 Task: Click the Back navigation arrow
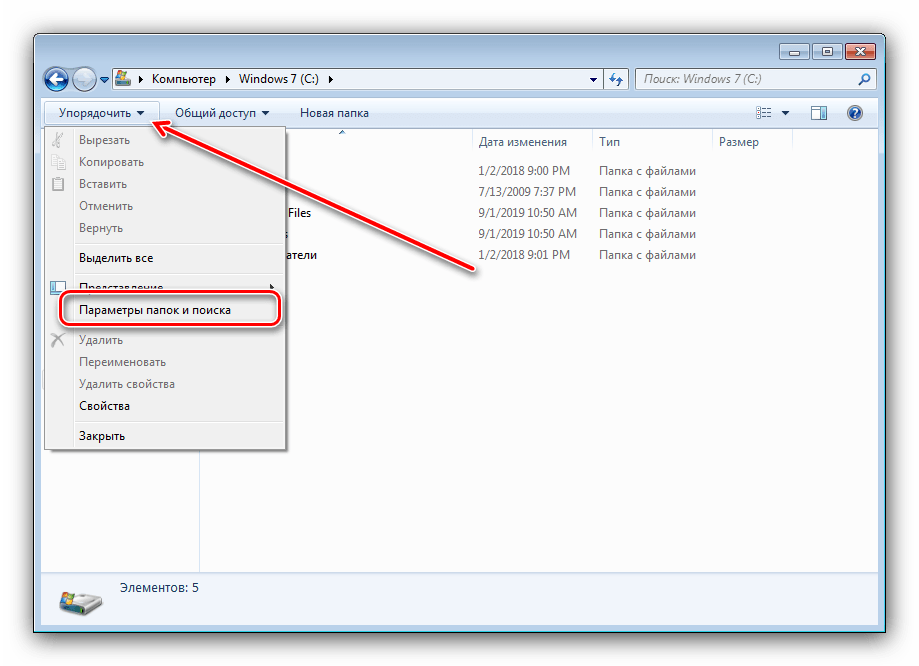point(56,79)
